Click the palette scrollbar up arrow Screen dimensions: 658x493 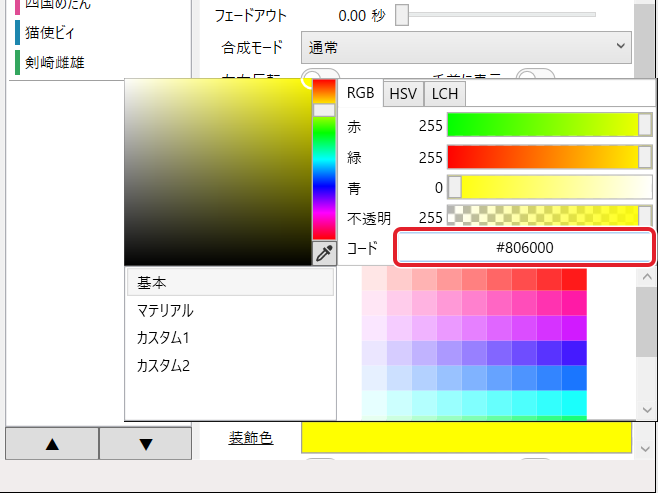[x=647, y=277]
